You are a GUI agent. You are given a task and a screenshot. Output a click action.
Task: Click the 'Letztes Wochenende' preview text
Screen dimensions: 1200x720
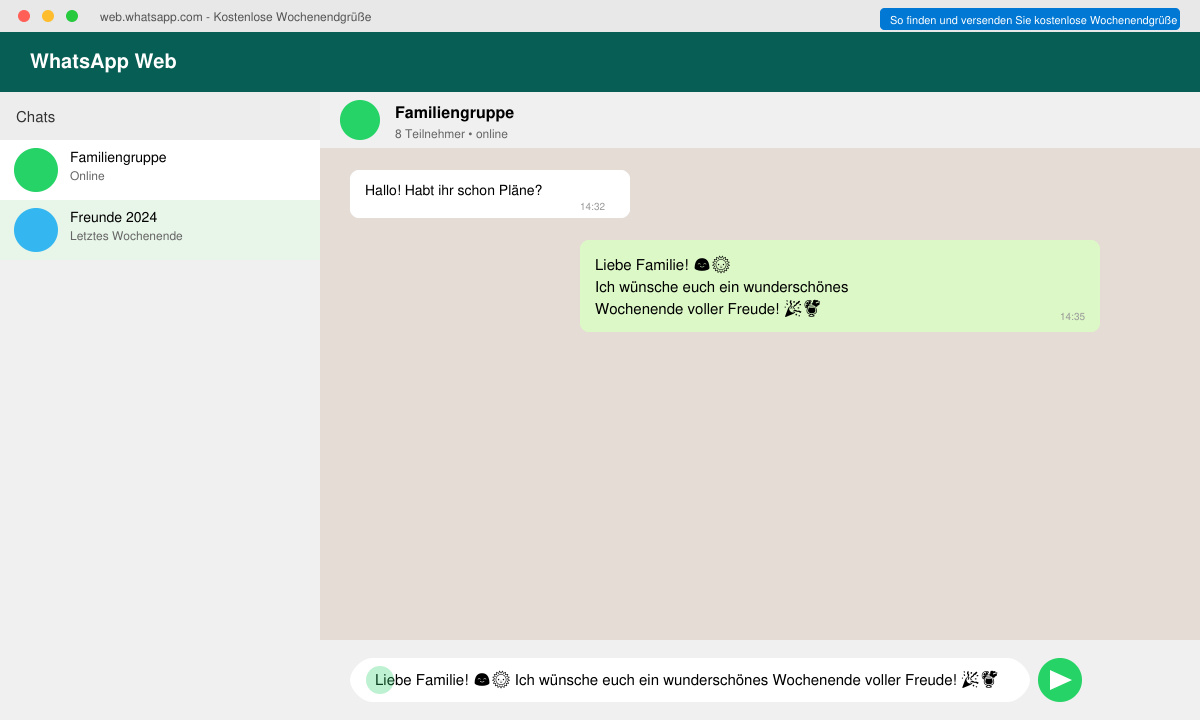pos(126,236)
